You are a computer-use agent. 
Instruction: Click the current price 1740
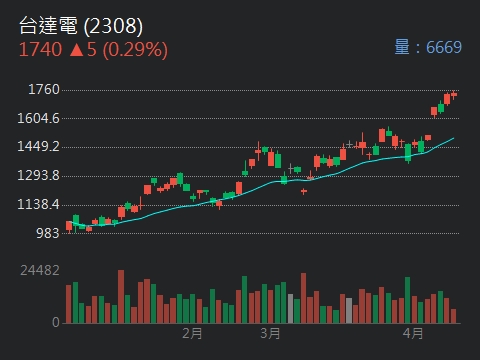point(40,50)
